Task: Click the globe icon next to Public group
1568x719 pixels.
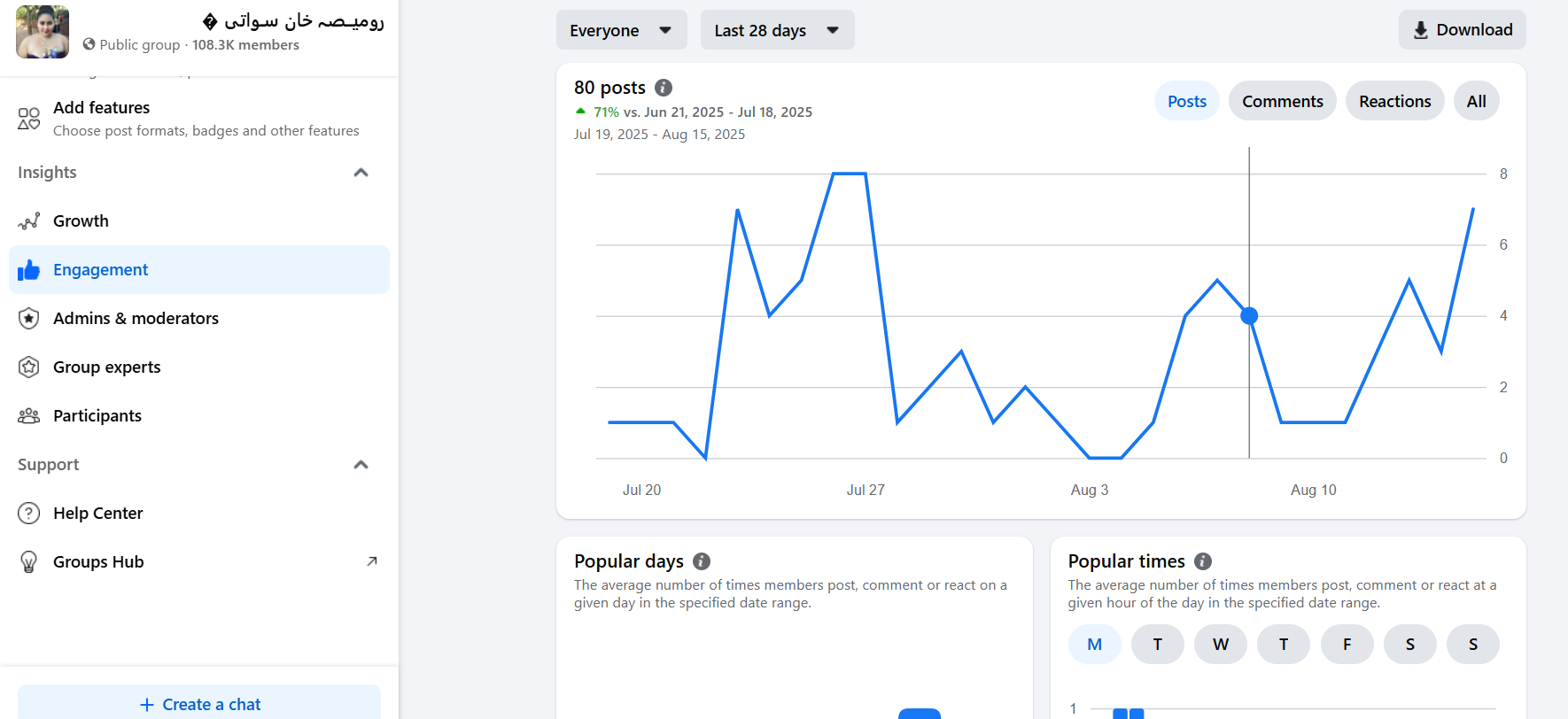Action: point(89,44)
